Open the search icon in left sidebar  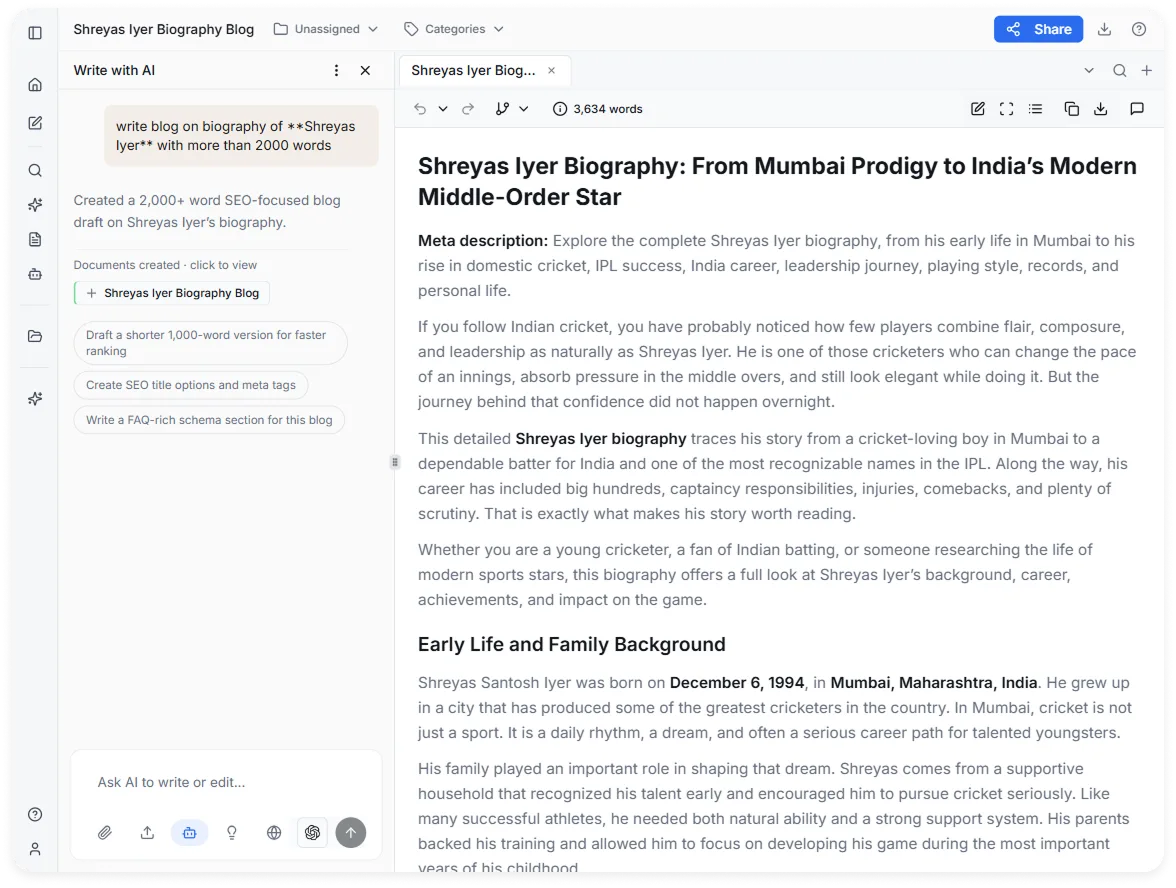[34, 170]
